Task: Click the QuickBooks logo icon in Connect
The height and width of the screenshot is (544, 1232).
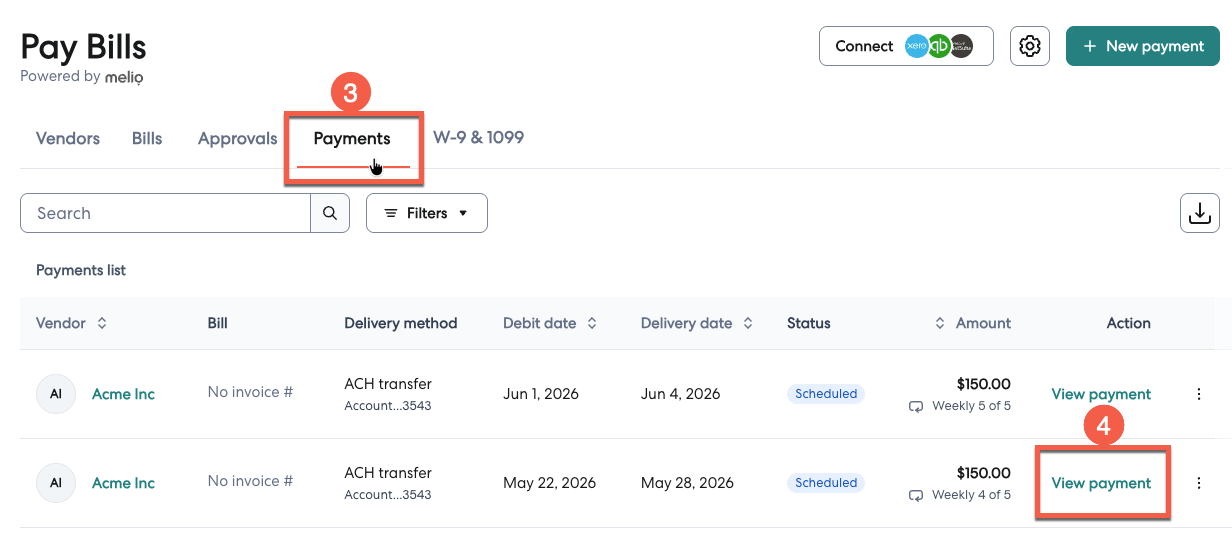Action: tap(939, 46)
